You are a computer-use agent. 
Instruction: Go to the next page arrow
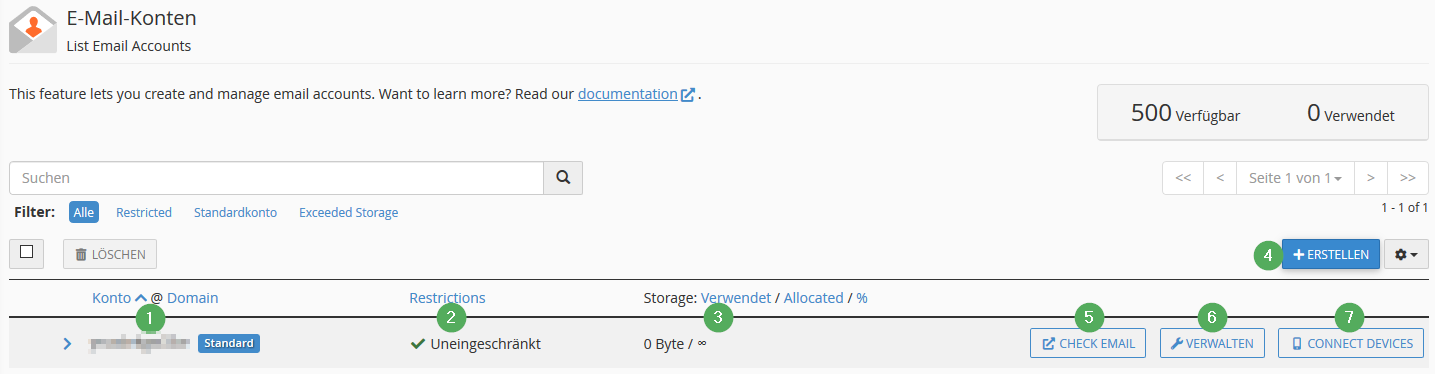1371,178
